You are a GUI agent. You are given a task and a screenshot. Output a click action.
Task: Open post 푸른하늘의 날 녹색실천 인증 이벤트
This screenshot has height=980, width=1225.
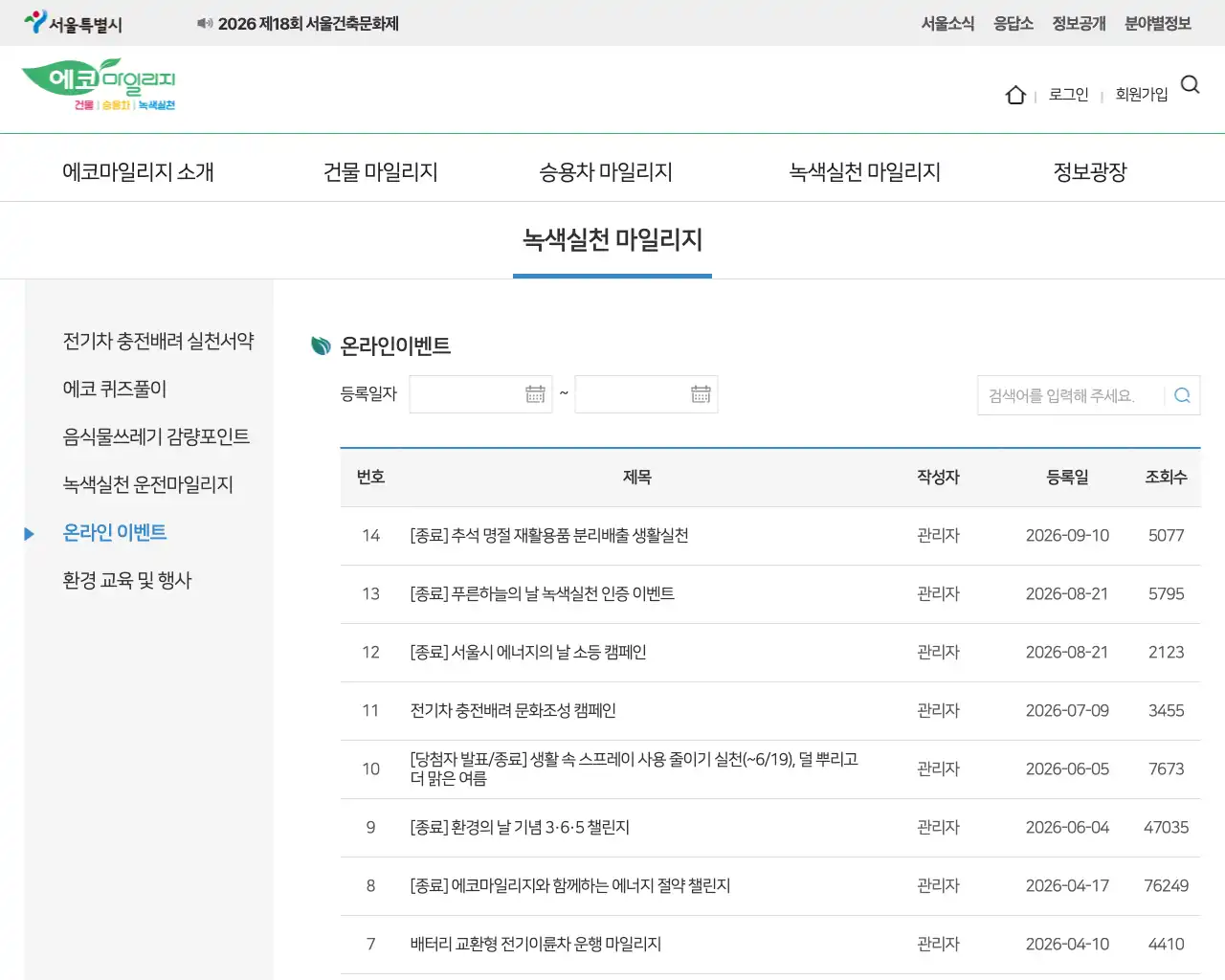(x=542, y=593)
